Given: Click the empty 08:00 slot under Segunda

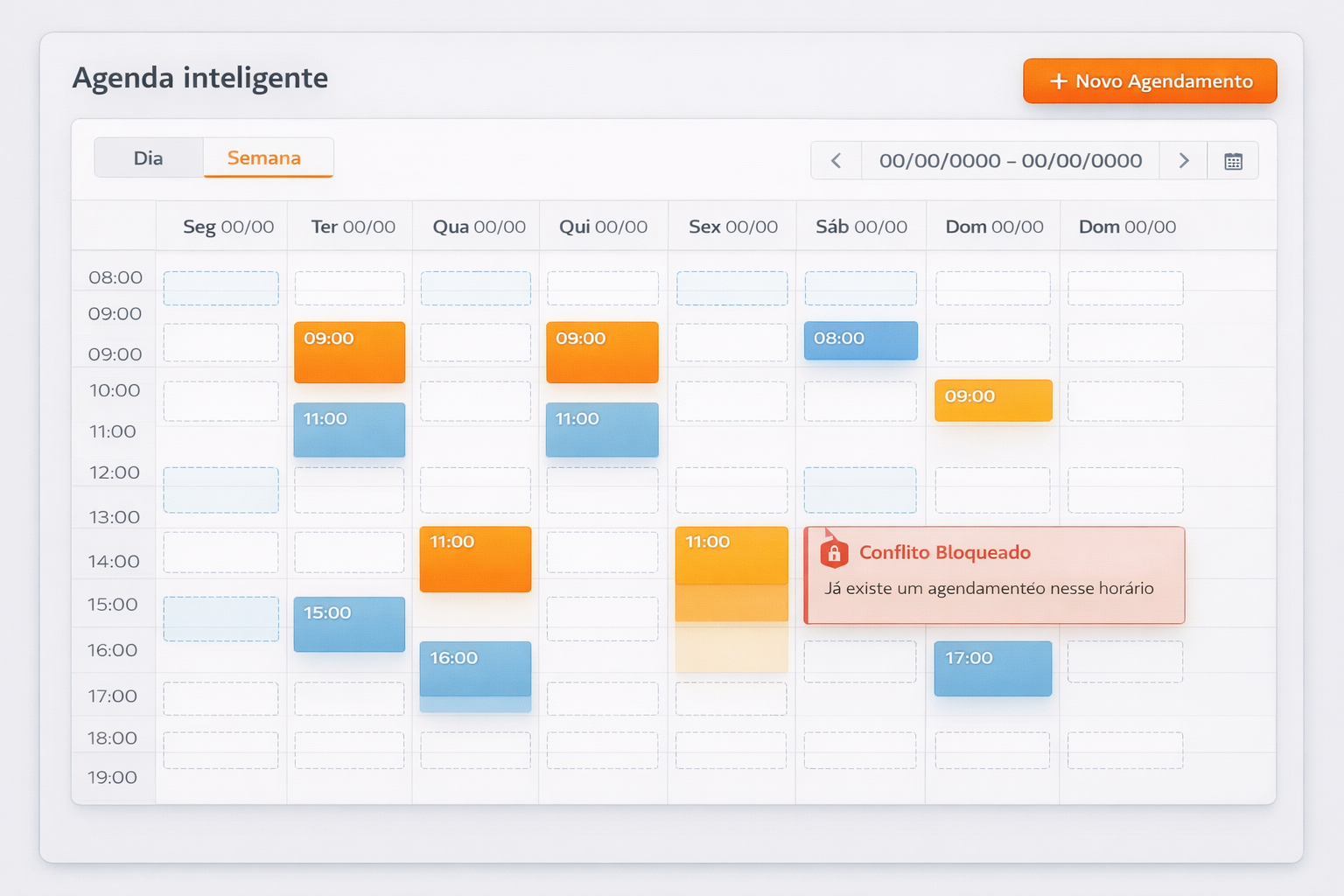Looking at the screenshot, I should tap(220, 287).
